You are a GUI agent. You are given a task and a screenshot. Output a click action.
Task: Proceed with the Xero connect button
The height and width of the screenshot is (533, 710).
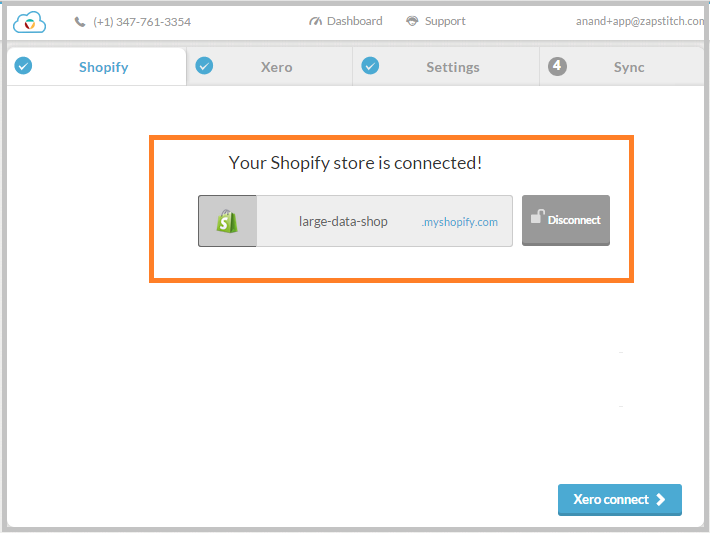pos(619,499)
